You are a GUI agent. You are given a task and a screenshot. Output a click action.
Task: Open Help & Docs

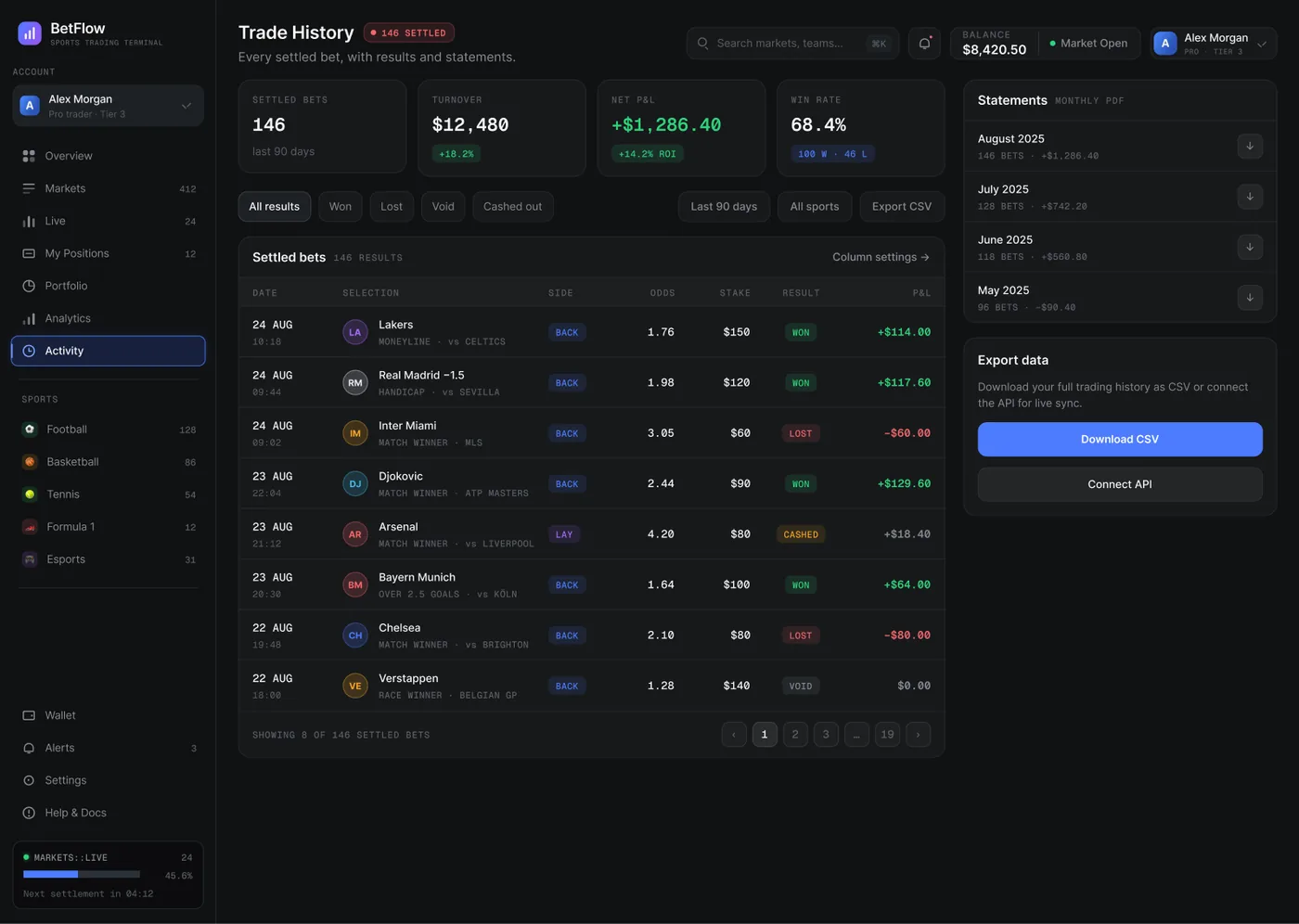click(x=109, y=813)
